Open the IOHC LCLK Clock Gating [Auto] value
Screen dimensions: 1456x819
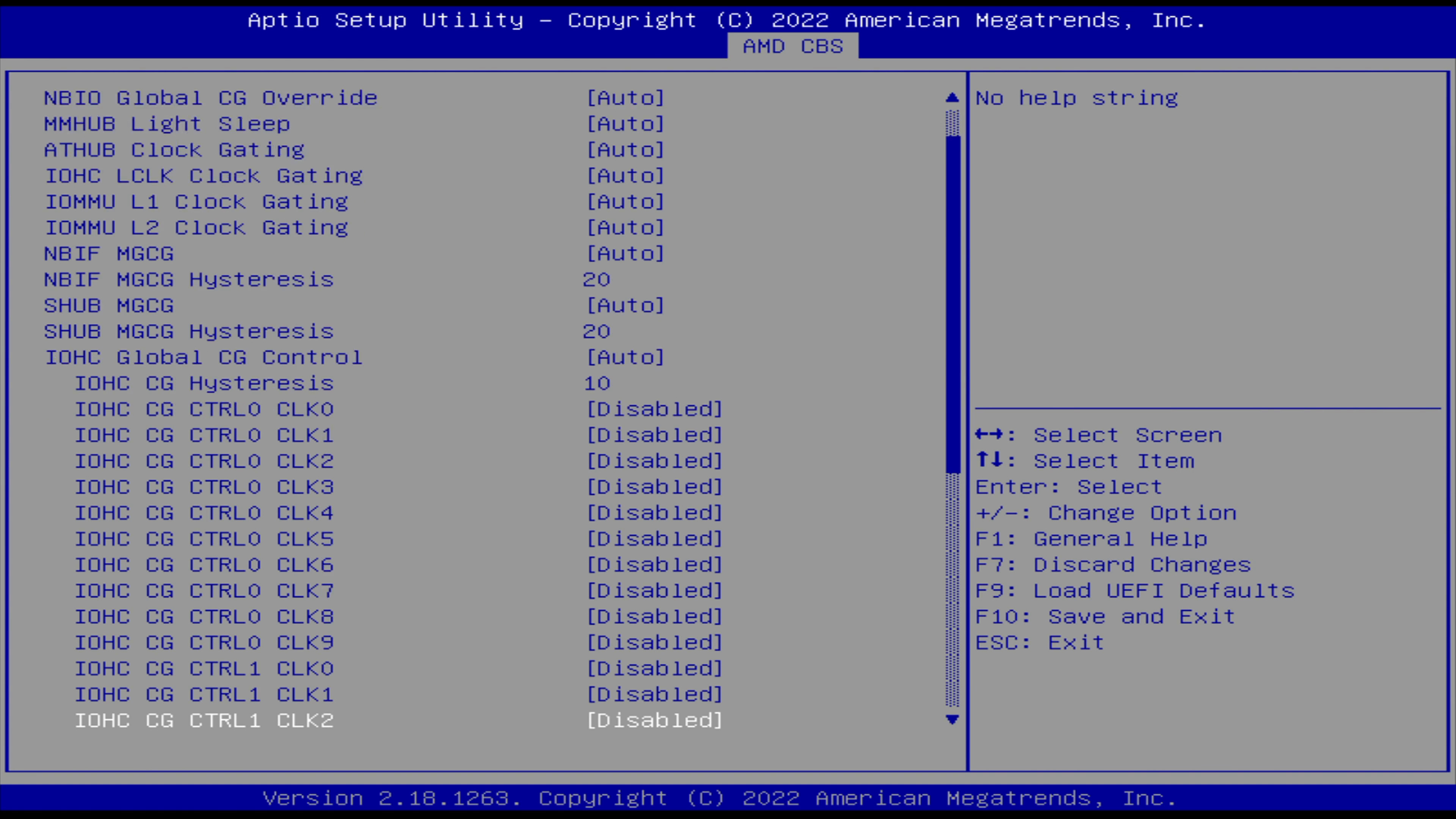point(626,176)
